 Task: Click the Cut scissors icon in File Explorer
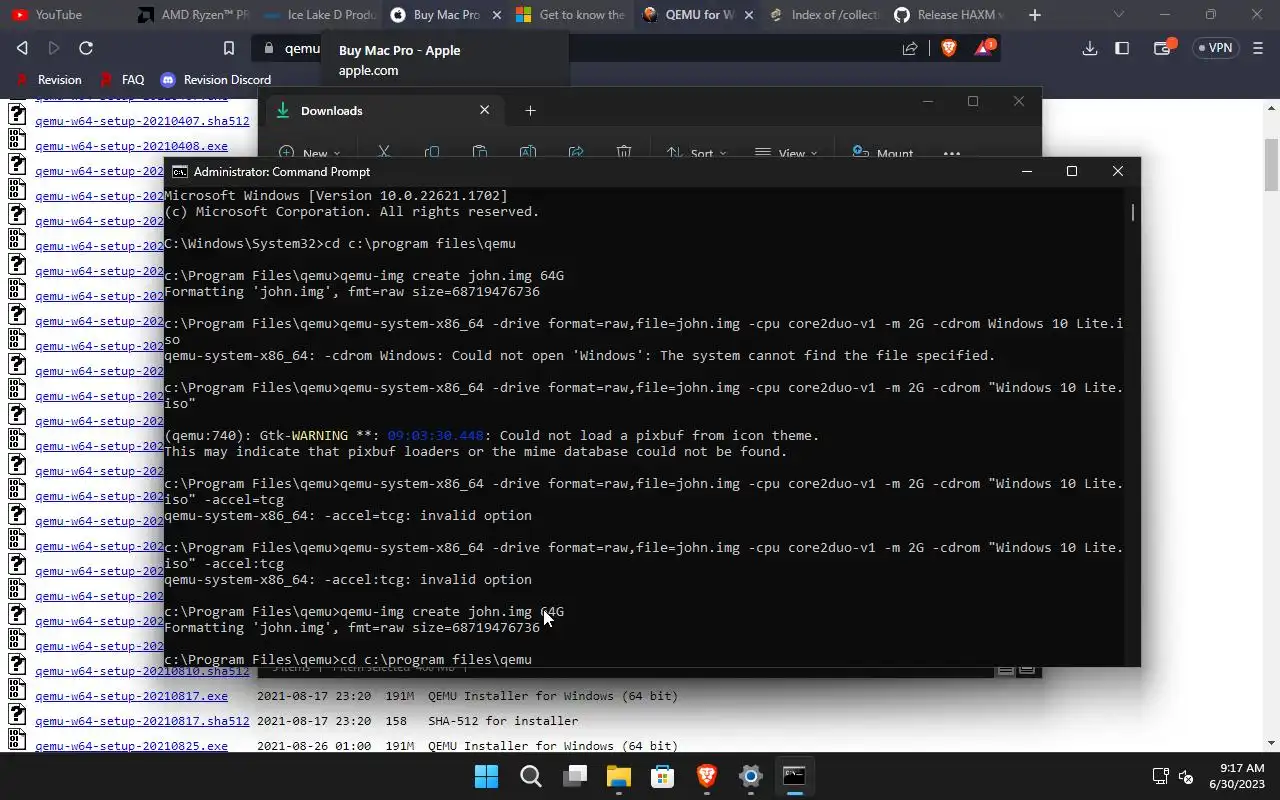click(x=384, y=153)
